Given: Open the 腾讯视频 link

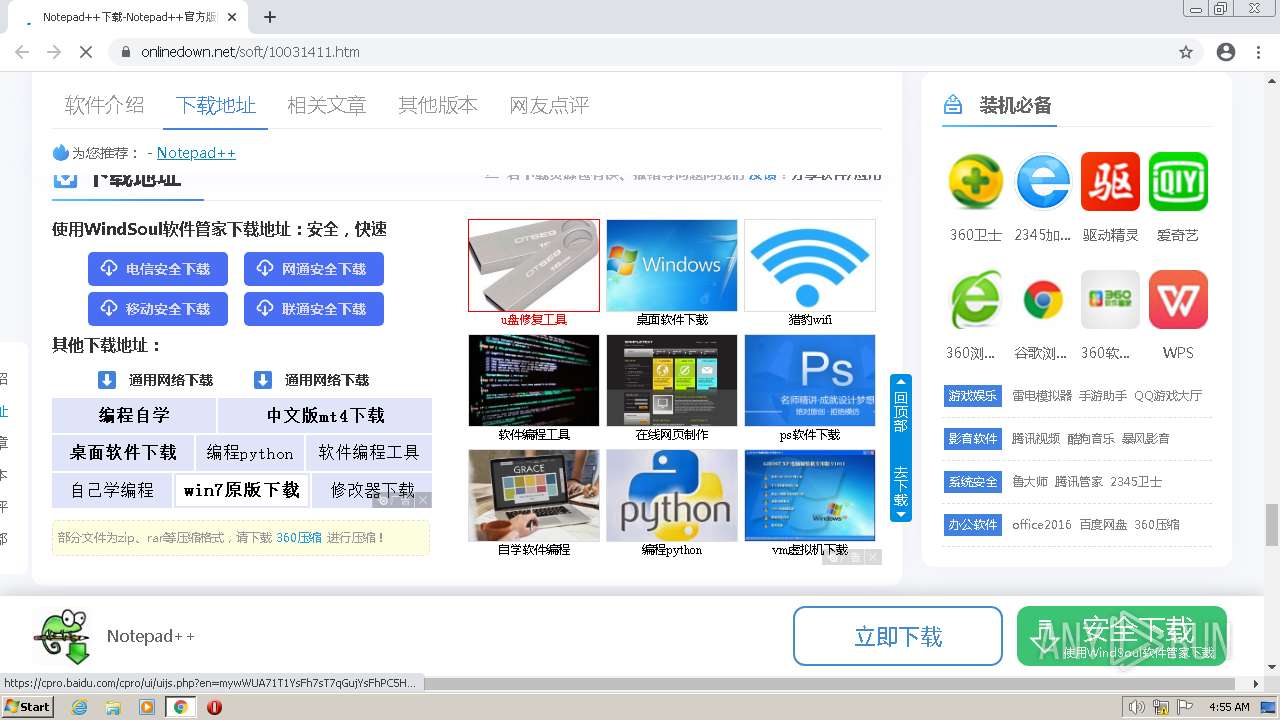Looking at the screenshot, I should pyautogui.click(x=1036, y=439).
